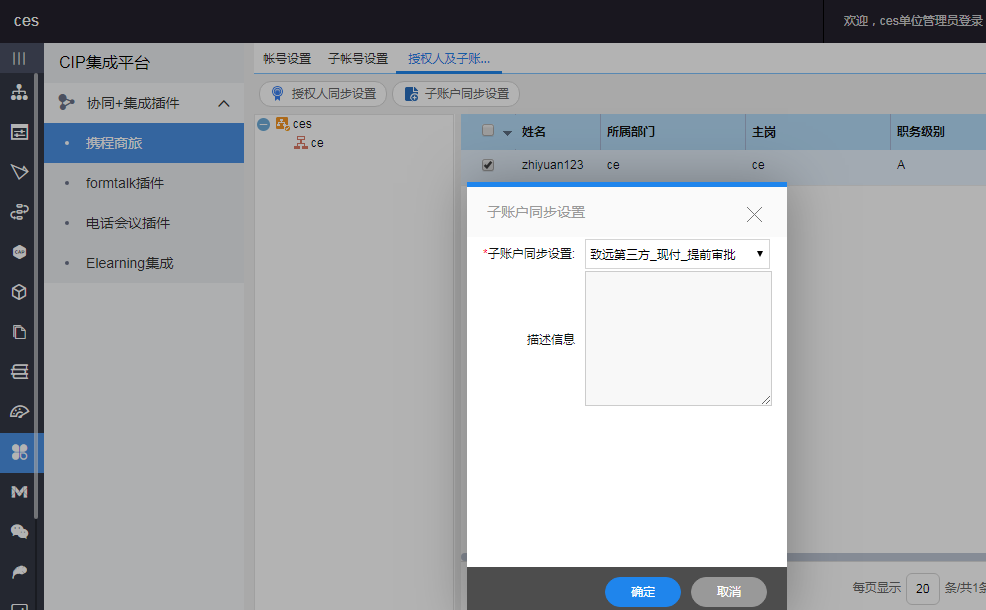Select the M icon in left sidebar
The height and width of the screenshot is (610, 986).
pyautogui.click(x=19, y=492)
